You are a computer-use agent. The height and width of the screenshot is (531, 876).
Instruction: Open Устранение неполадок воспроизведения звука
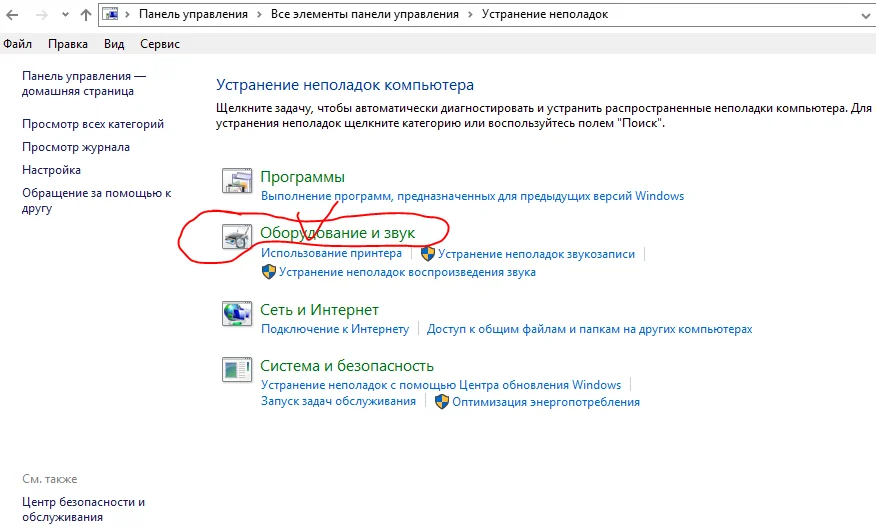[x=407, y=272]
